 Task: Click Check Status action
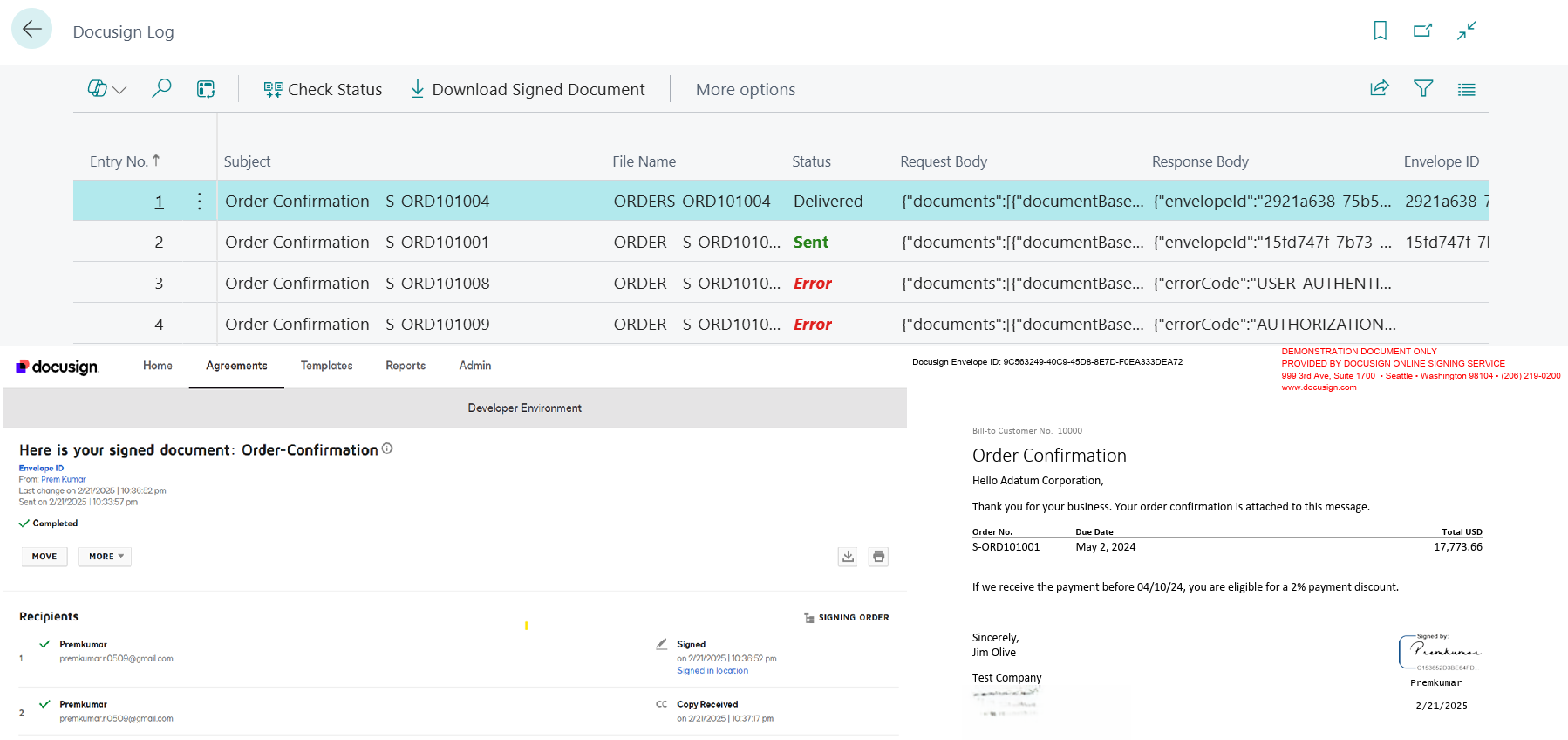[323, 89]
